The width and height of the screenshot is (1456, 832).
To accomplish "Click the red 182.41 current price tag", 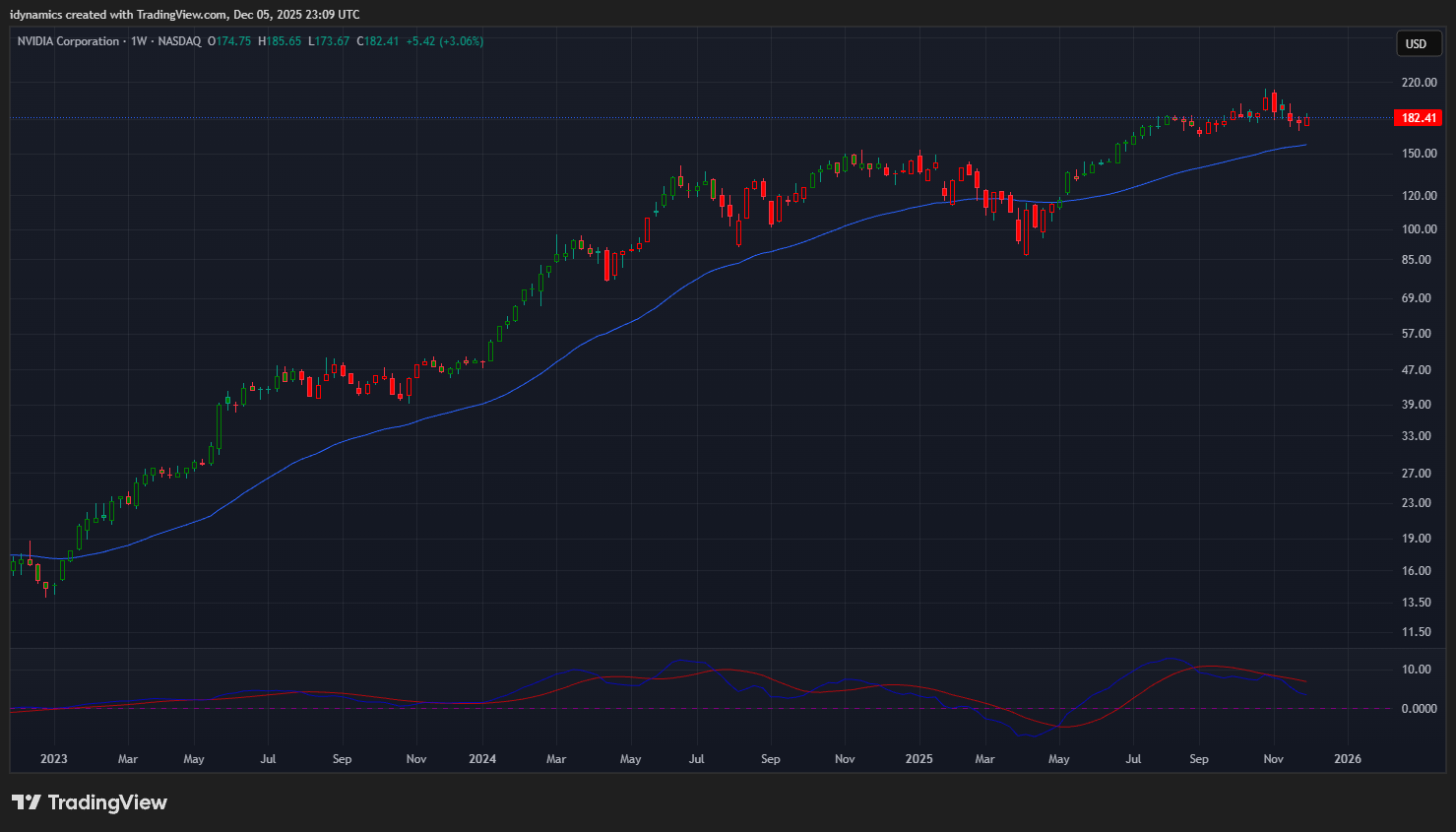I will point(1418,118).
